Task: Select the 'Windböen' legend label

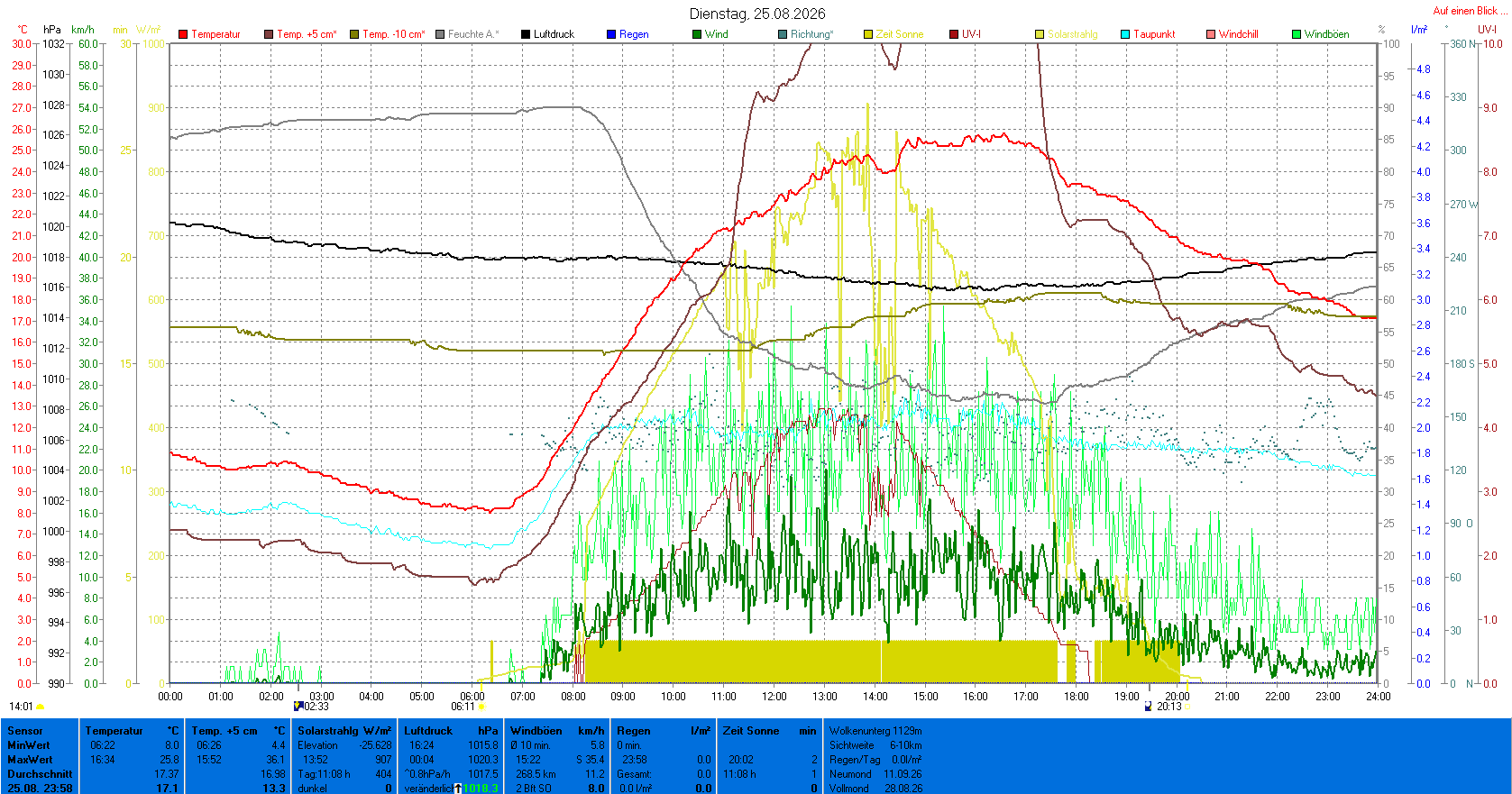Action: (x=1327, y=34)
